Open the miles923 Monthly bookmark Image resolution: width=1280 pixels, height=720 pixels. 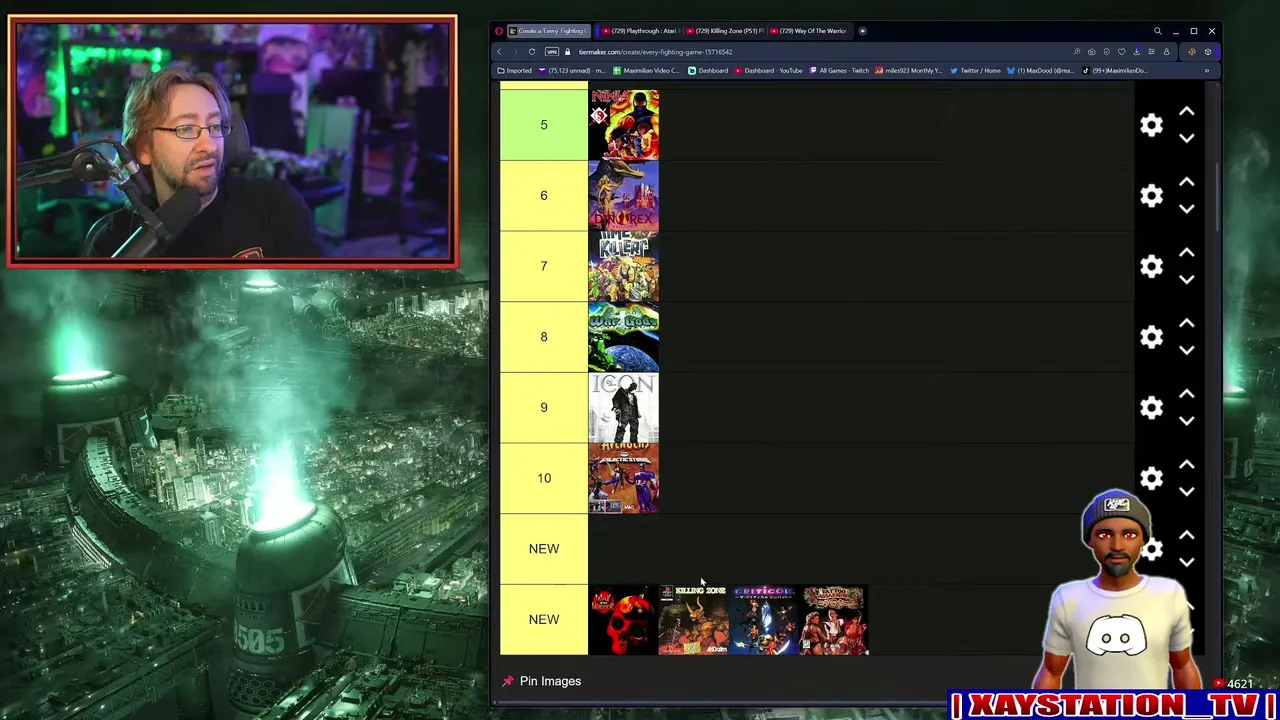(x=908, y=71)
